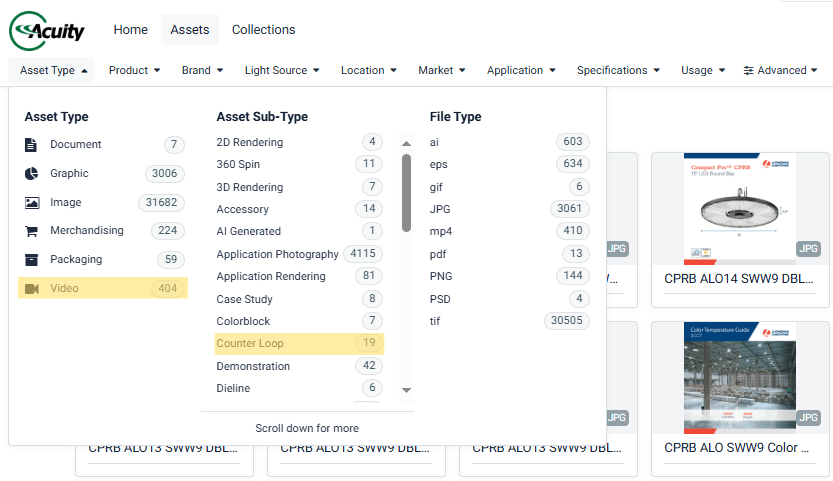This screenshot has height=481, width=833.
Task: Click the Acuity logo
Action: pos(48,31)
